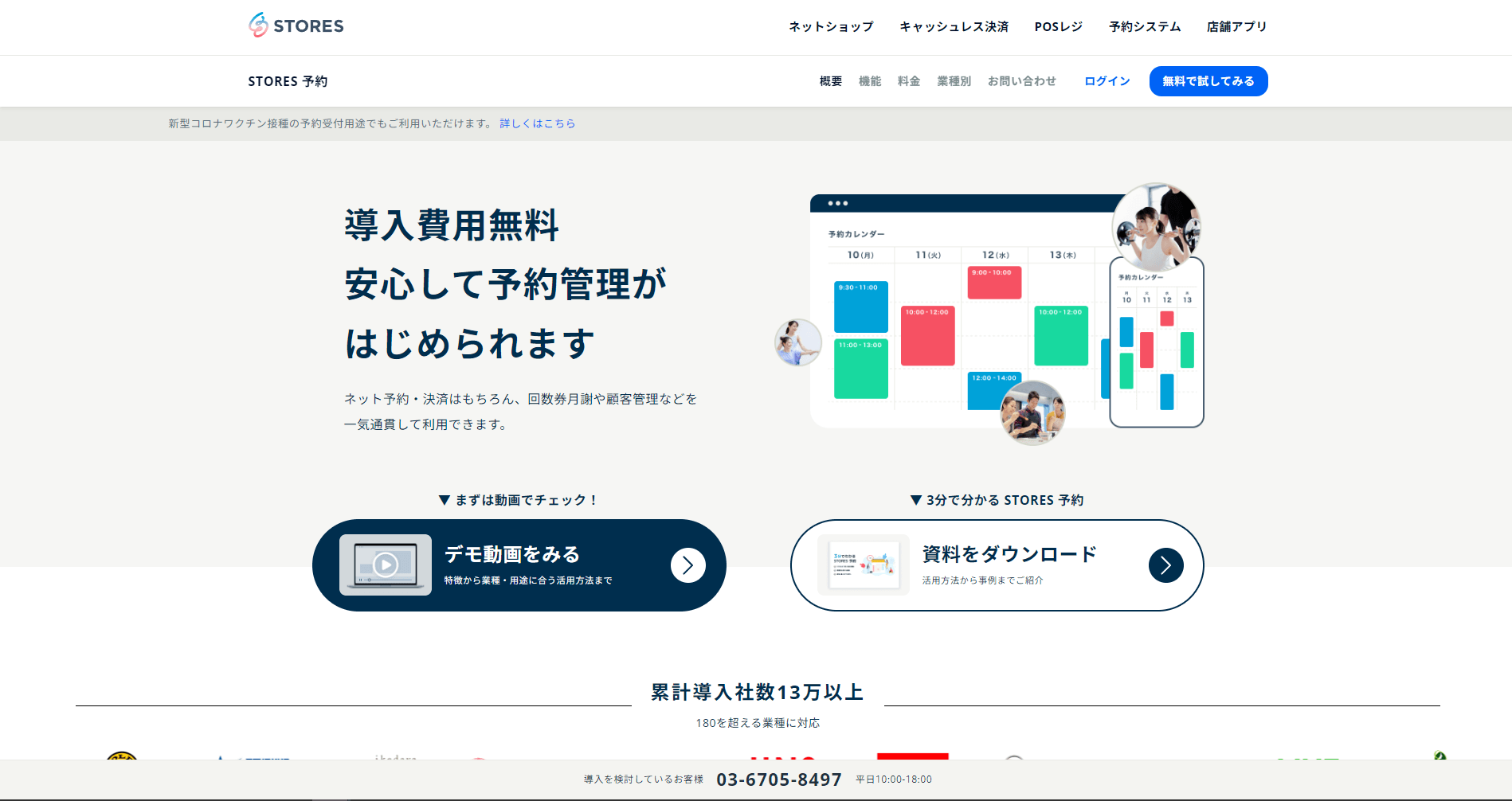The image size is (1512, 801).
Task: Open the ネットショップ menu item
Action: pos(831,26)
